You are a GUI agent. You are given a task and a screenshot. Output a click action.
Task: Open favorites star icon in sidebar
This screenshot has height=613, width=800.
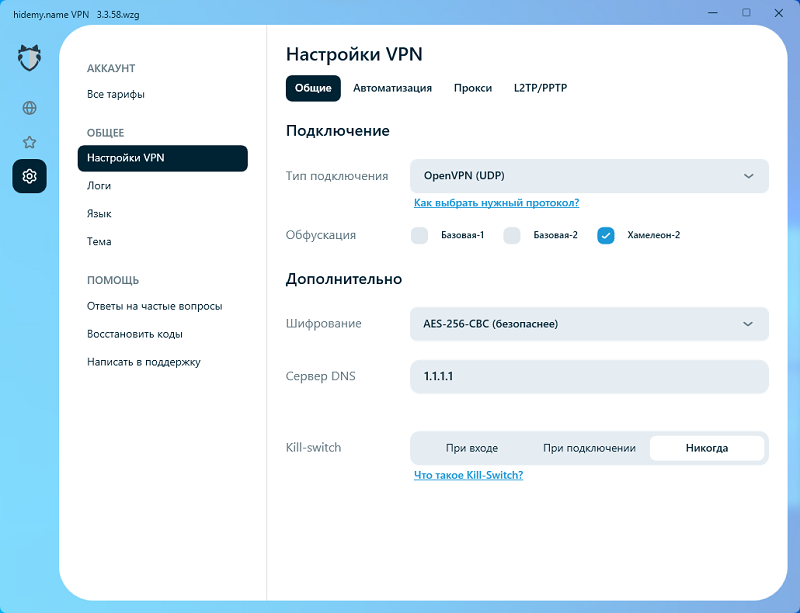click(x=29, y=142)
